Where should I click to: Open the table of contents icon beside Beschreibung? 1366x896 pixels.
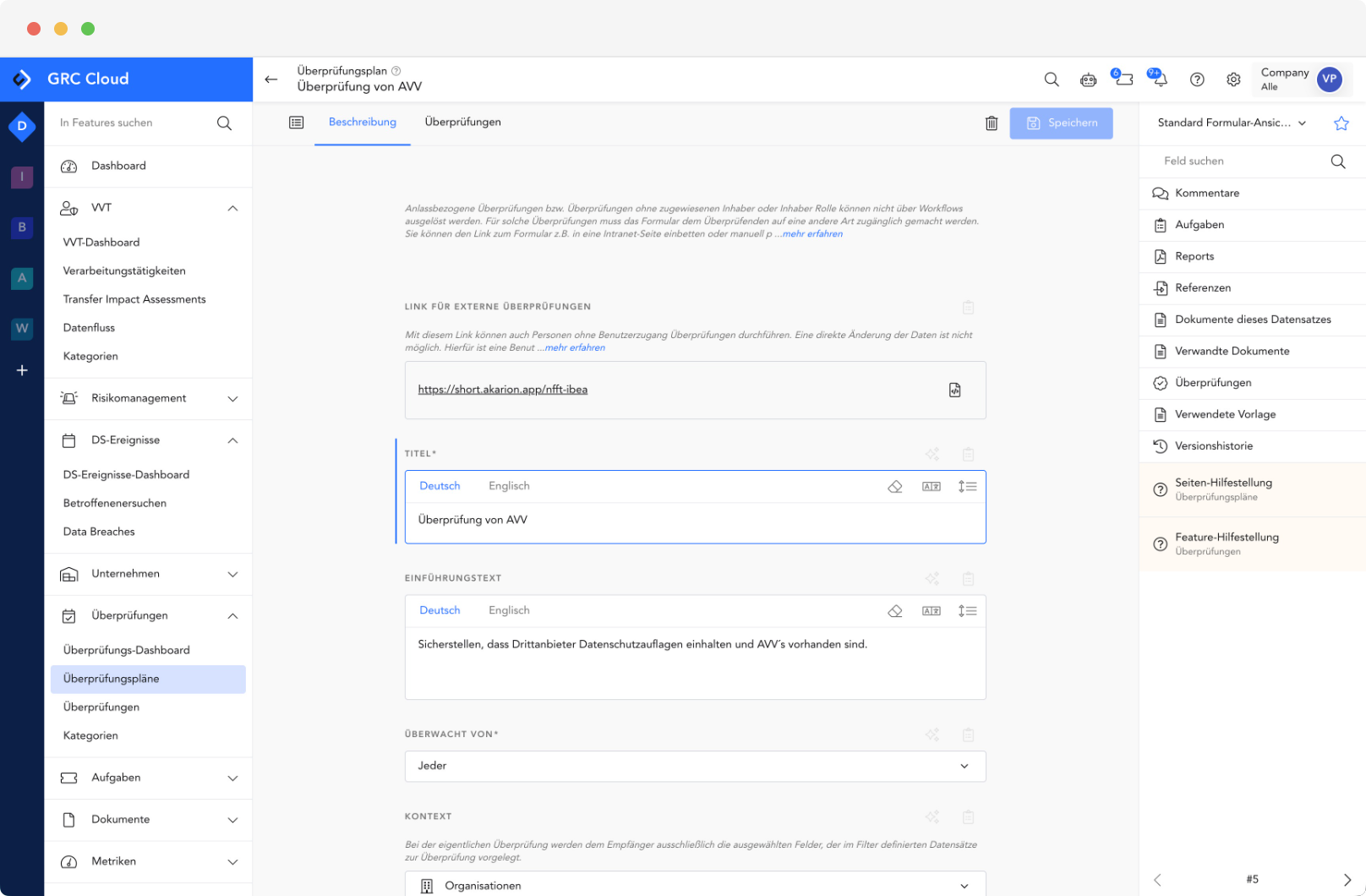coord(297,123)
